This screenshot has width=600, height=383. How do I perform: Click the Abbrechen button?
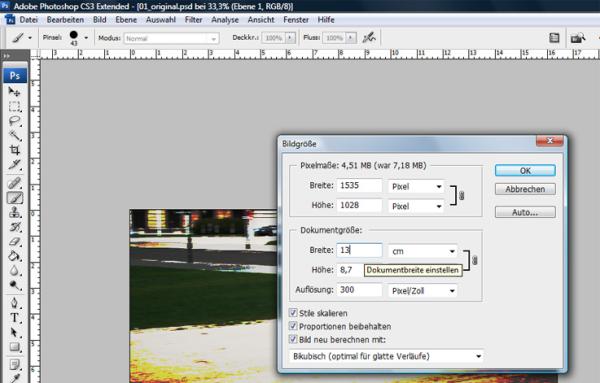tap(525, 189)
